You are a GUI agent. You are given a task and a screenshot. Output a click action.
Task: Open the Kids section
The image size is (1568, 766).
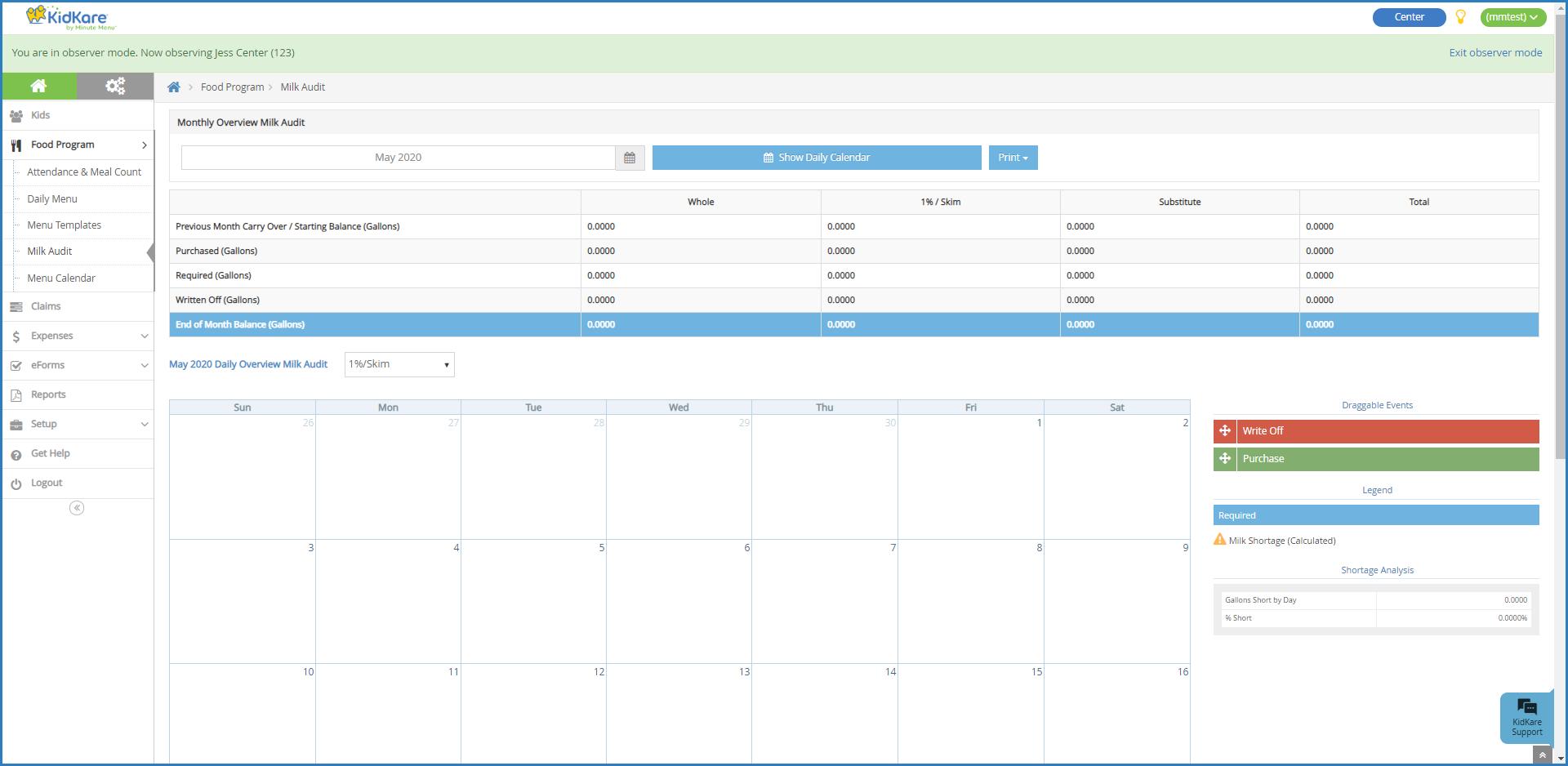(x=41, y=115)
